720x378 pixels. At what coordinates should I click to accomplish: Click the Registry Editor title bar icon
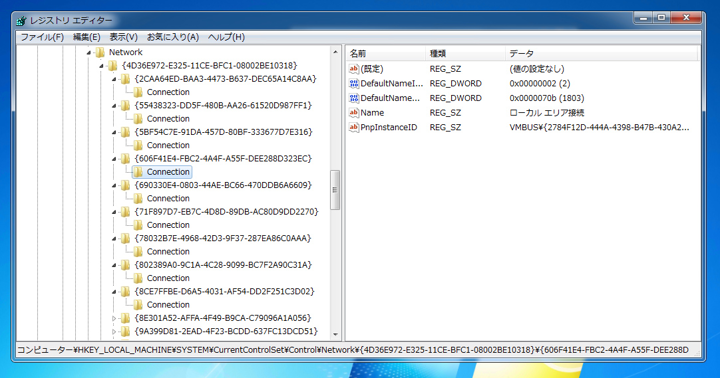(22, 21)
